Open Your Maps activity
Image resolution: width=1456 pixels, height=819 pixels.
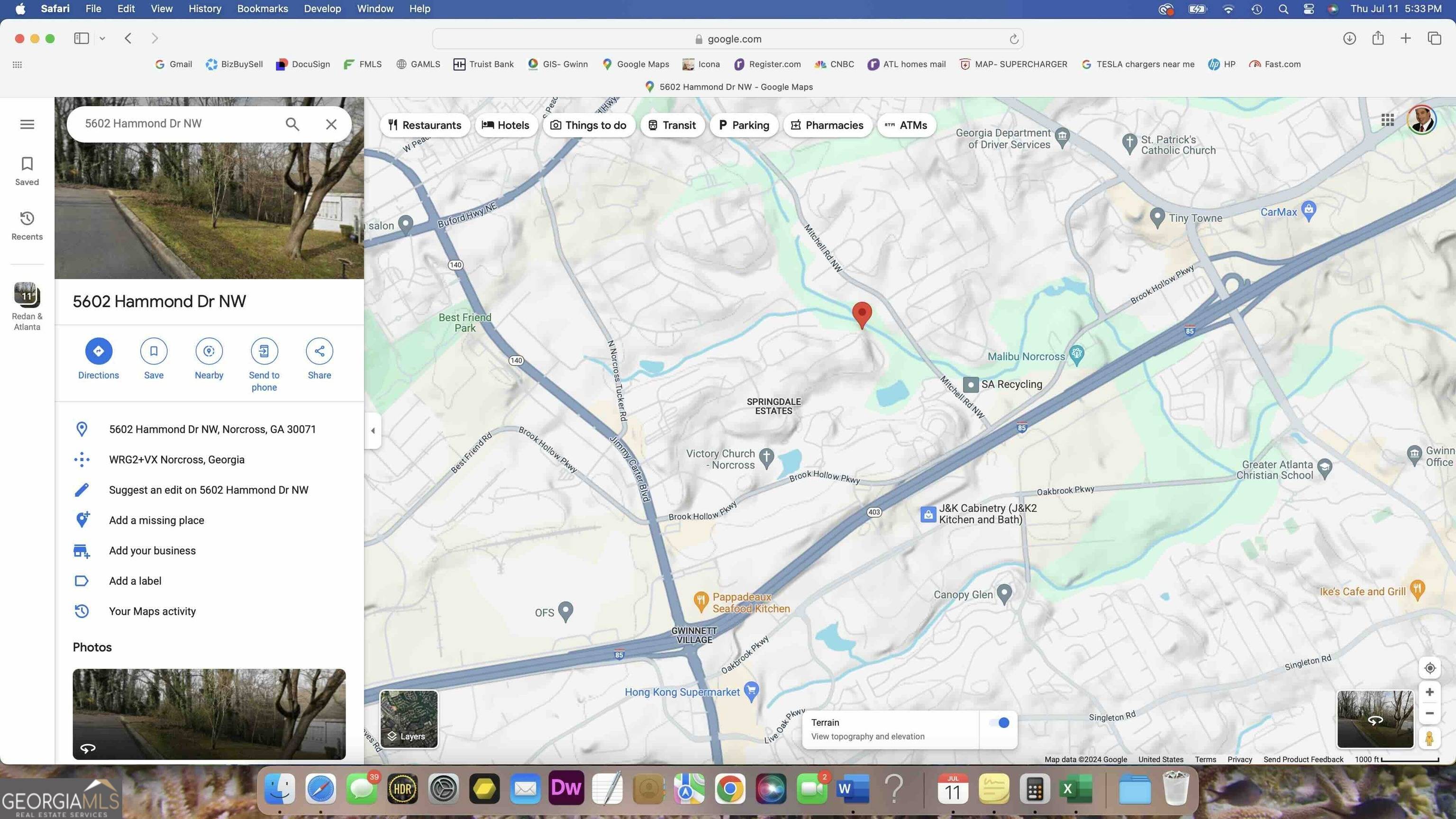point(209,611)
